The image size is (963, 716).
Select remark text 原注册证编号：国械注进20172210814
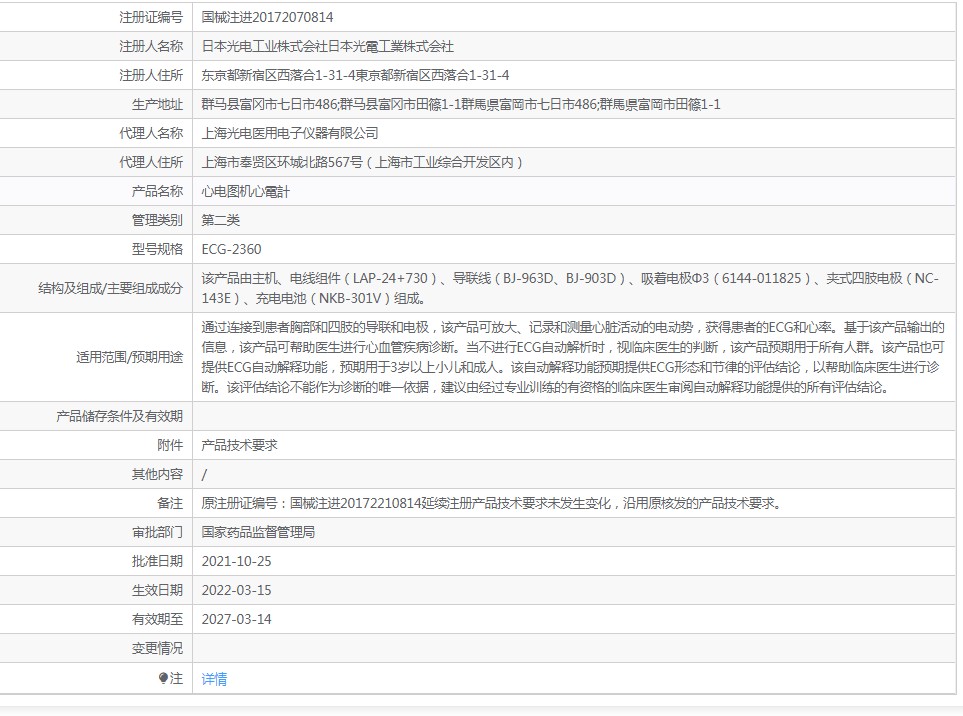click(x=311, y=504)
